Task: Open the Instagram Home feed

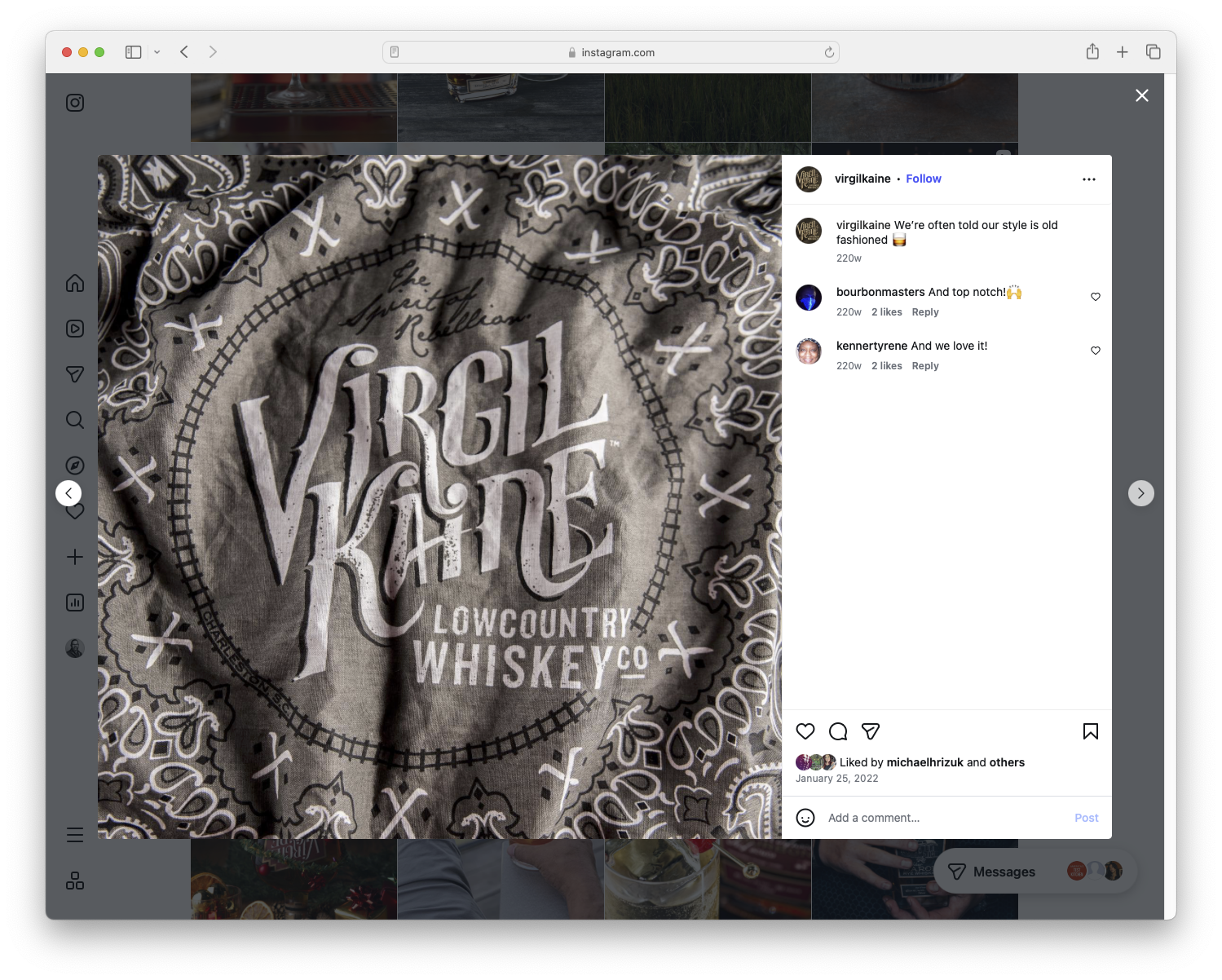Action: click(x=74, y=283)
